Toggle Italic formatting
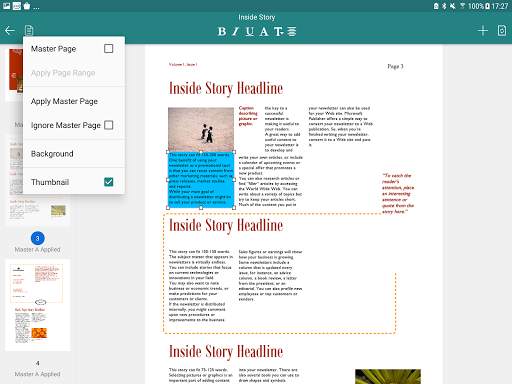The width and height of the screenshot is (512, 384). [235, 31]
